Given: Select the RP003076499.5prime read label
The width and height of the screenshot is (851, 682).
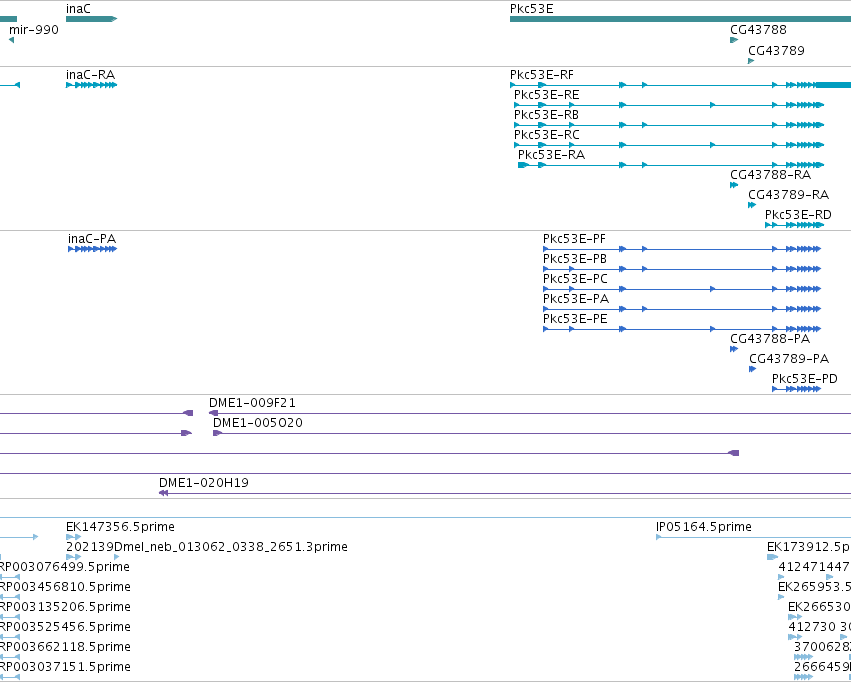Looking at the screenshot, I should [65, 566].
